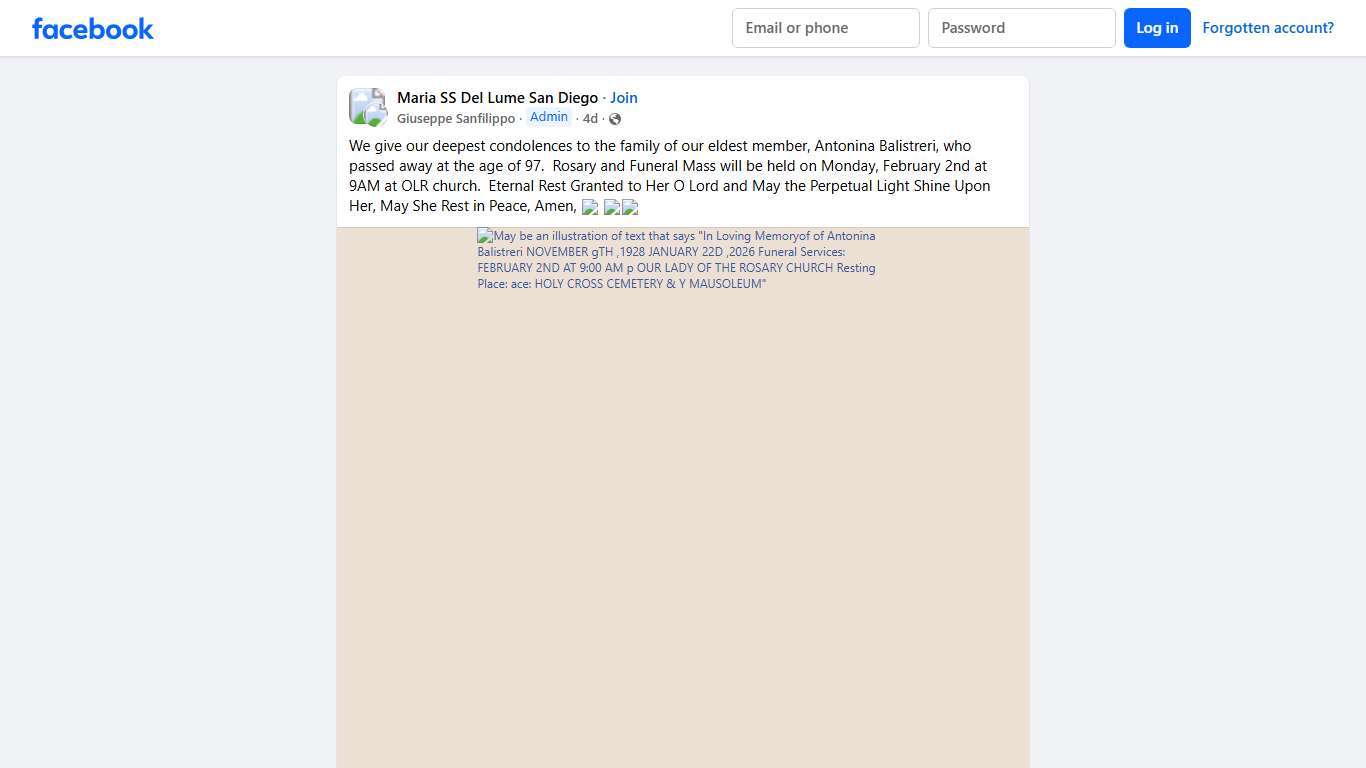Viewport: 1366px width, 768px height.
Task: Click the Facebook logo
Action: coord(92,28)
